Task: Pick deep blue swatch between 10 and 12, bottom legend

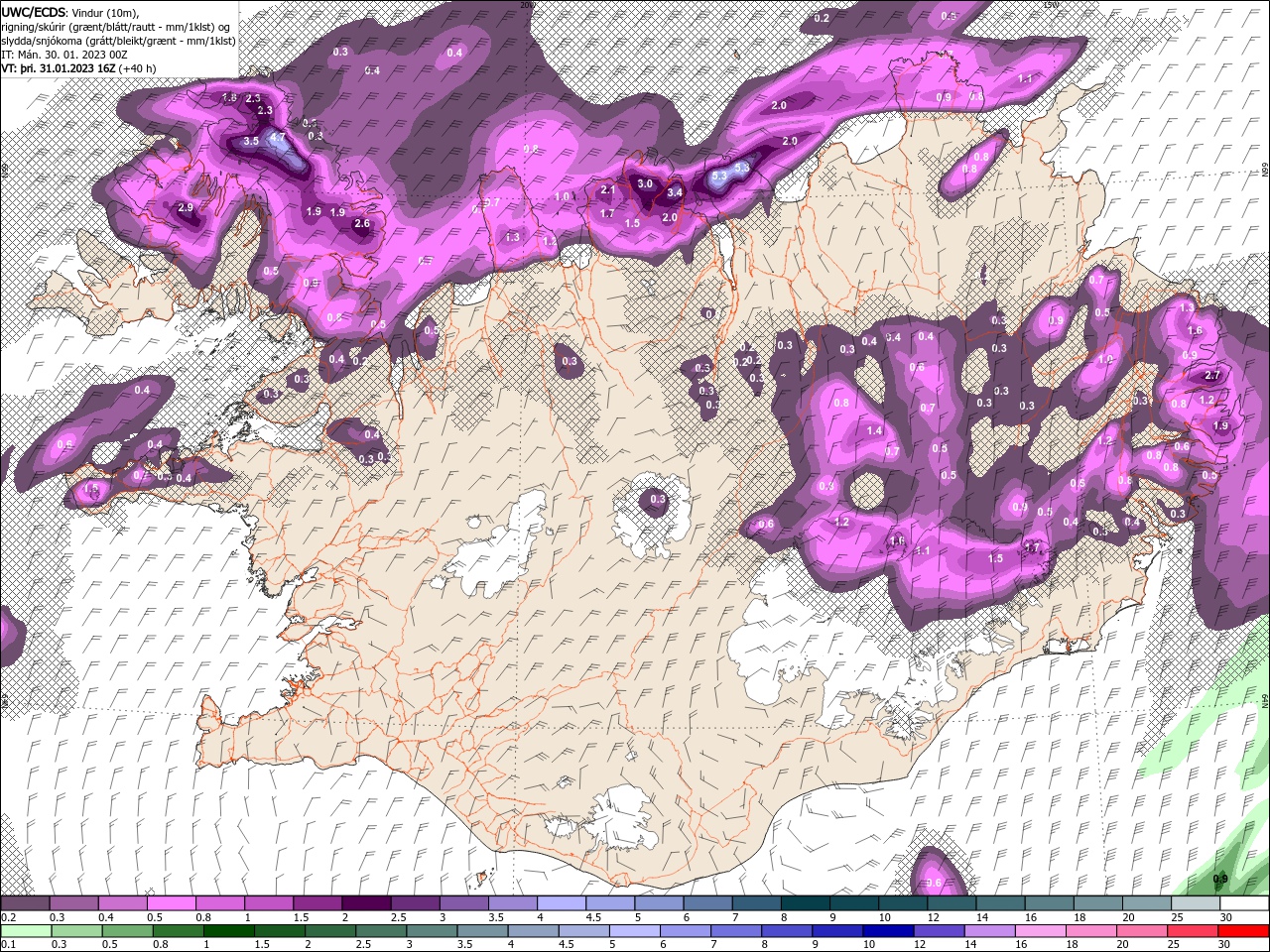Action: point(889,930)
